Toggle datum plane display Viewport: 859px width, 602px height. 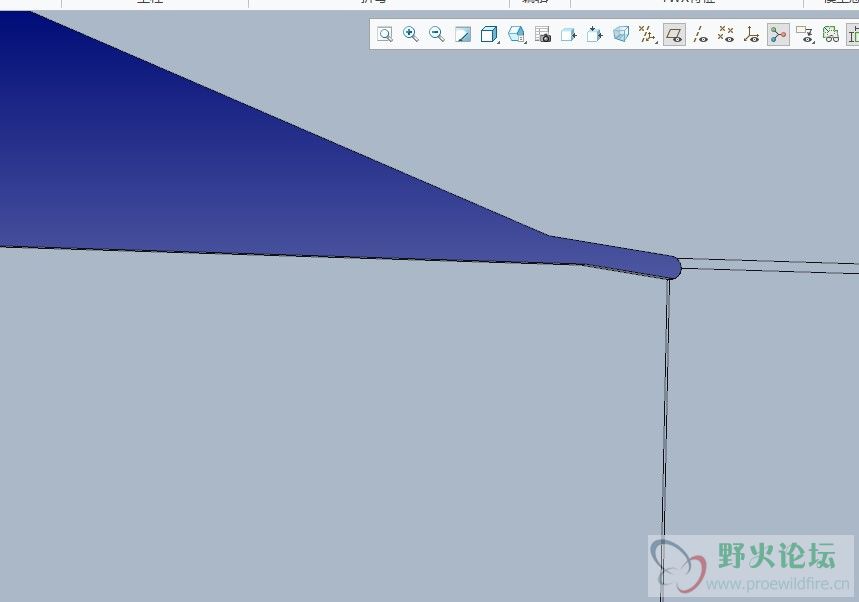674,35
